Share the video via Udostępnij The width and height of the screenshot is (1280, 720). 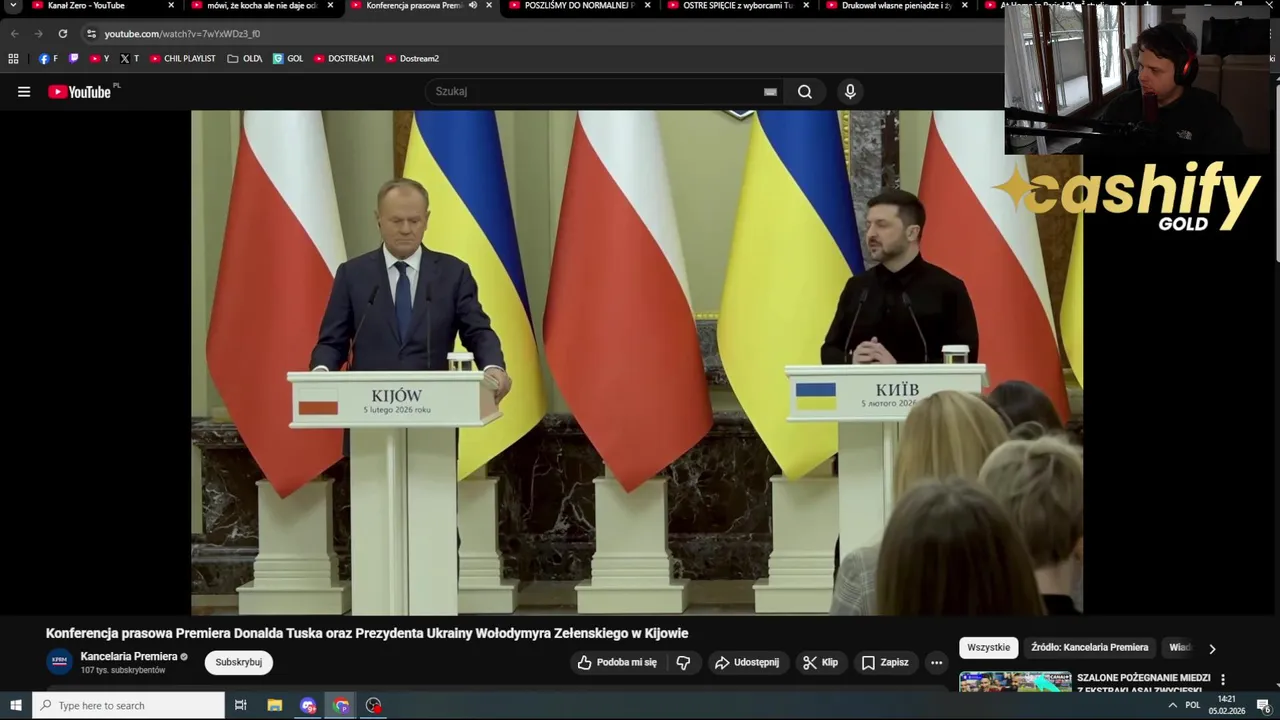click(747, 662)
